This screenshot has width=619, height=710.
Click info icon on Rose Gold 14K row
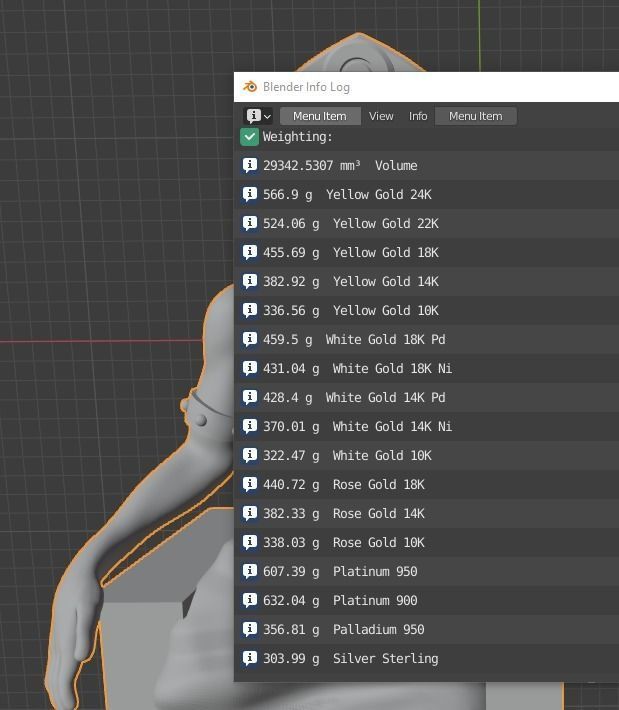click(250, 513)
